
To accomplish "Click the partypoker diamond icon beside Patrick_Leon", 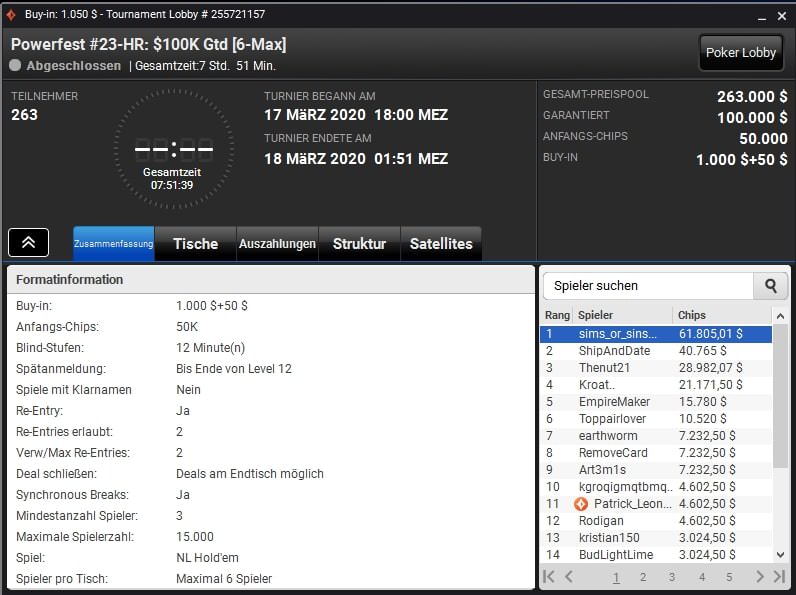I will (581, 504).
